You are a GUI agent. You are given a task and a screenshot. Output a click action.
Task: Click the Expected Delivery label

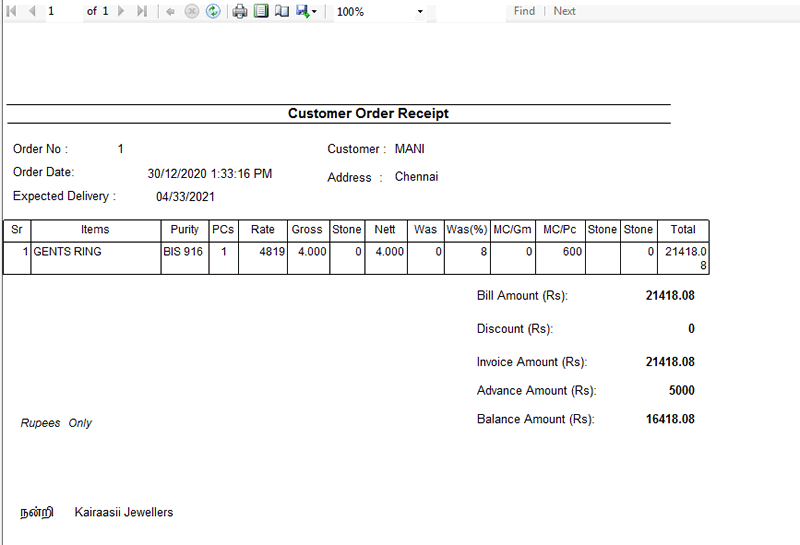pos(64,196)
